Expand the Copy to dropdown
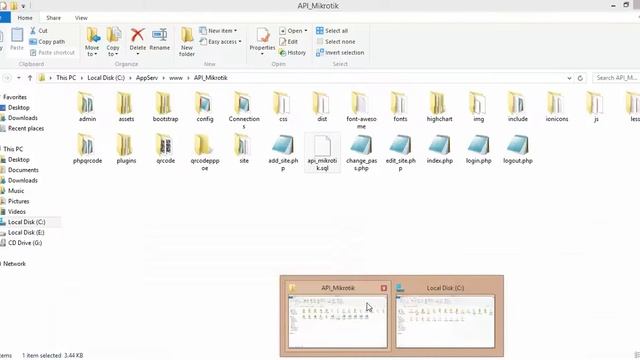 point(113,51)
